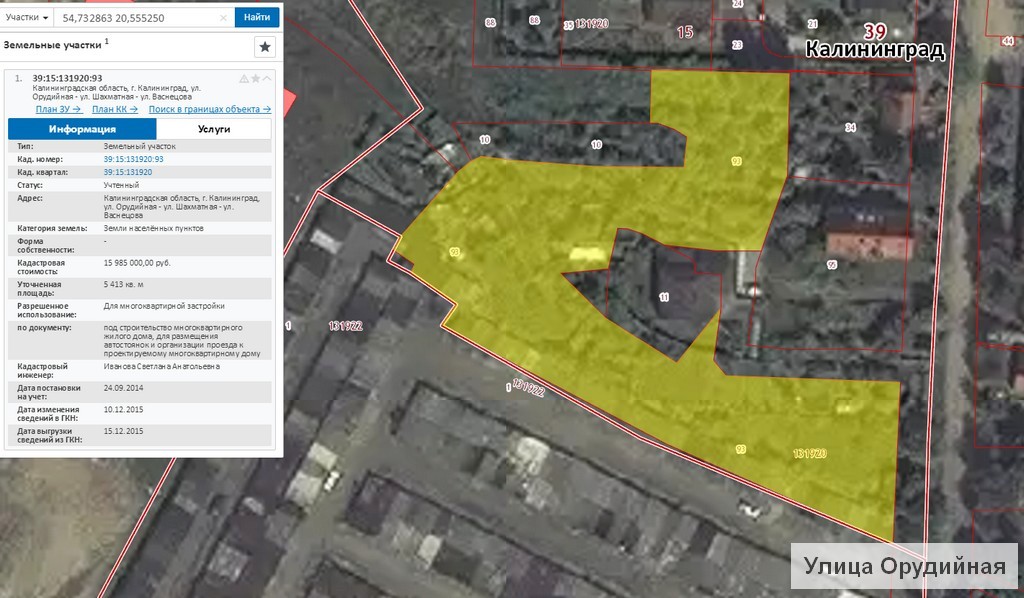The width and height of the screenshot is (1024, 598).
Task: Switch to the Информация tab
Action: (x=82, y=129)
